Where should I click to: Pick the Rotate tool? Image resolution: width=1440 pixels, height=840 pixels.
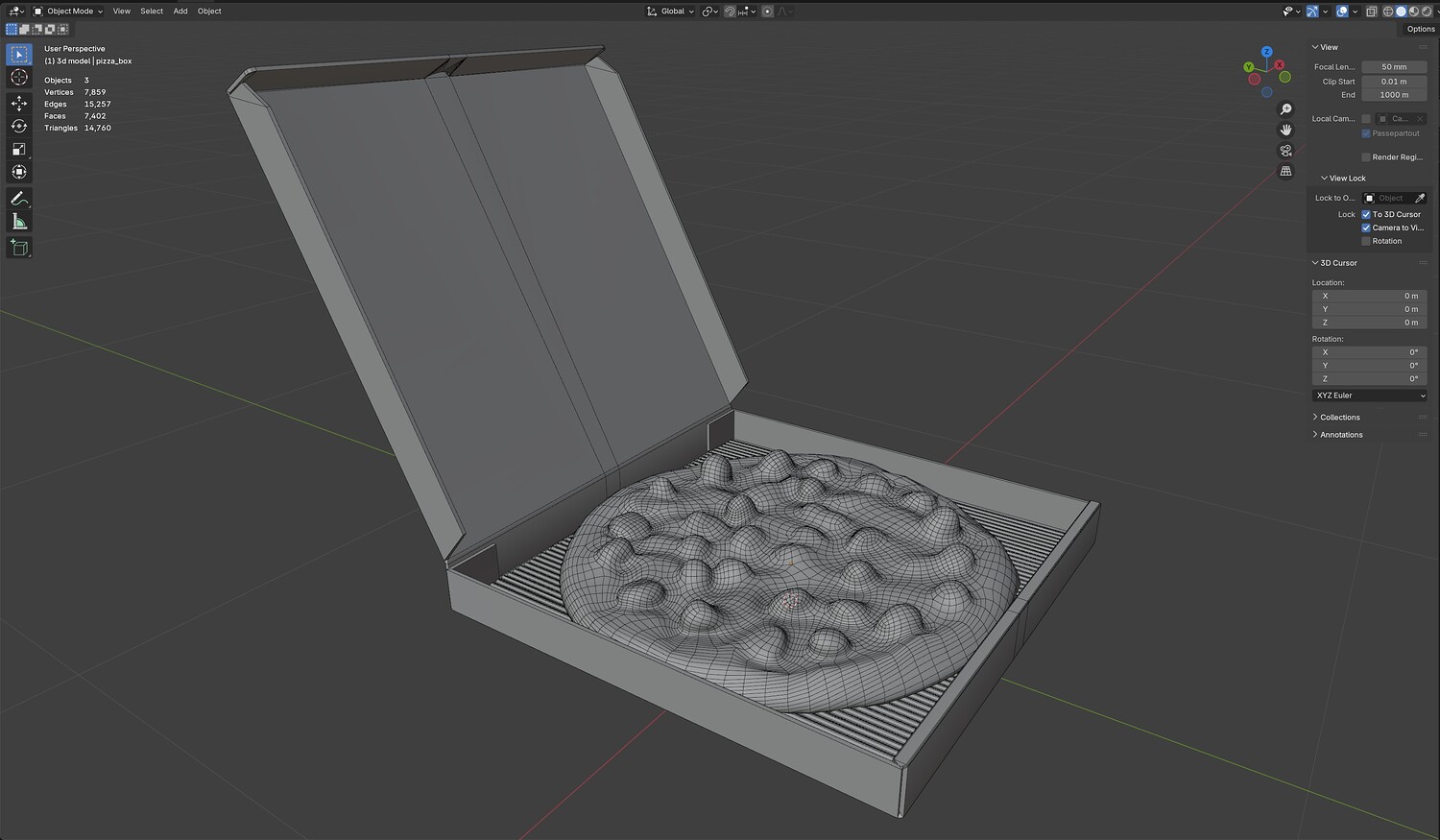coord(19,126)
